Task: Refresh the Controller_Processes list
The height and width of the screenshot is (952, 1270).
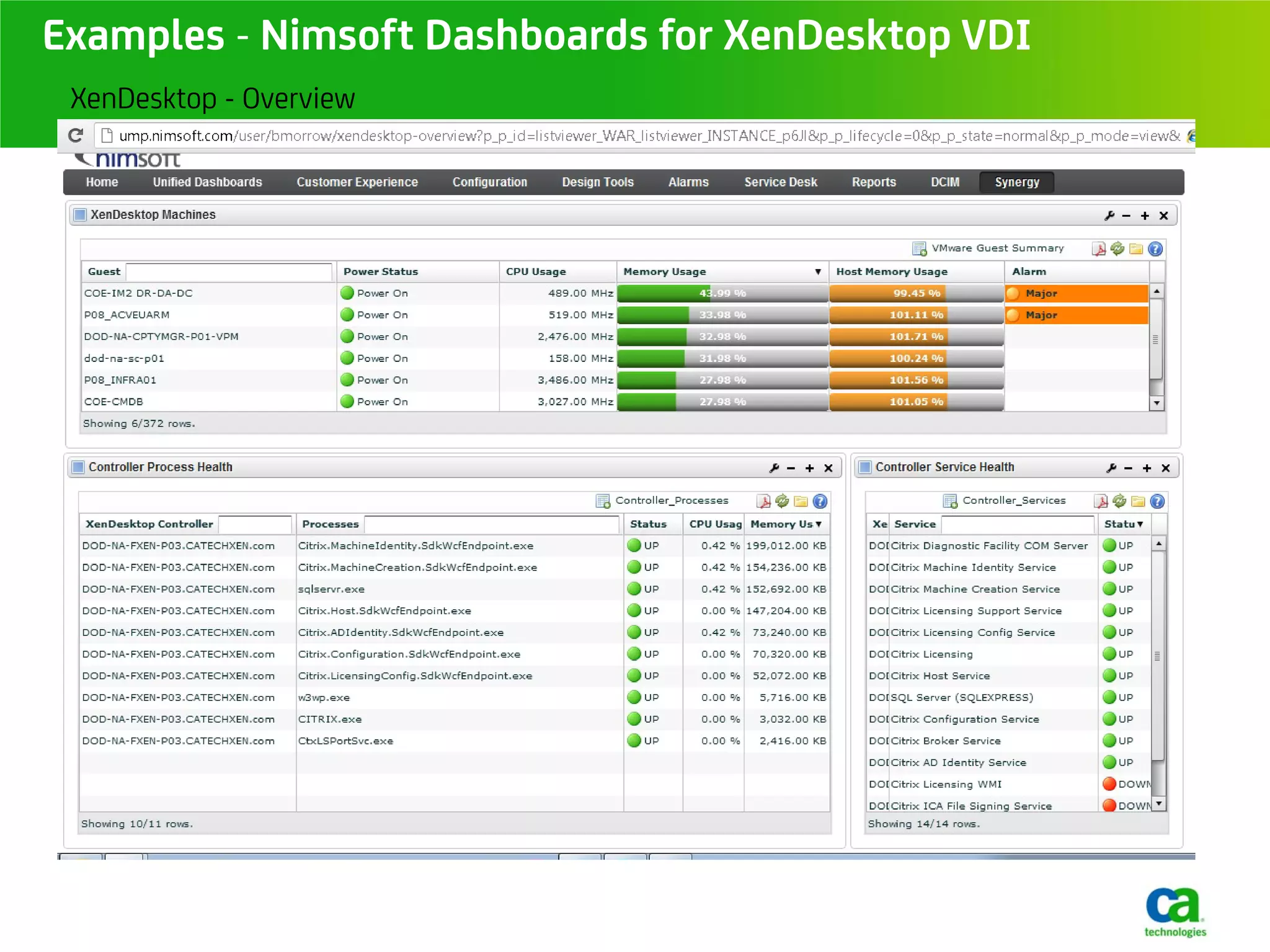Action: [x=782, y=501]
